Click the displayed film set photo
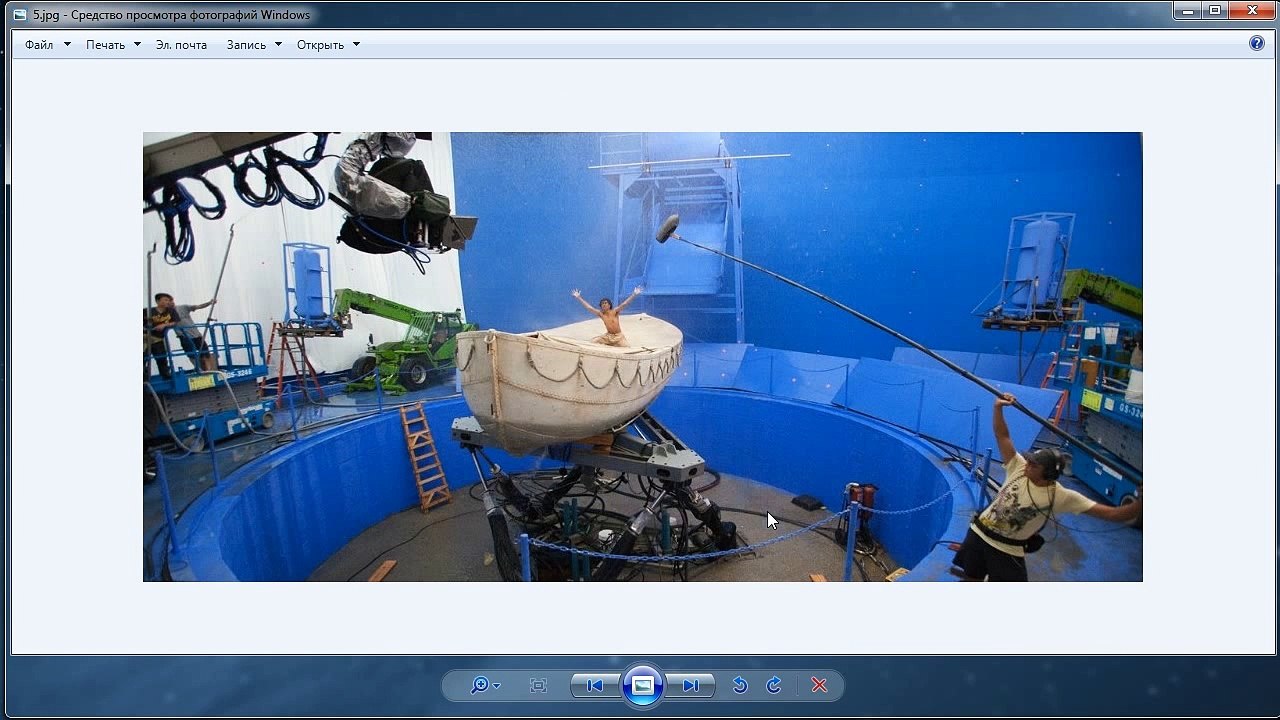1280x720 pixels. tap(642, 357)
